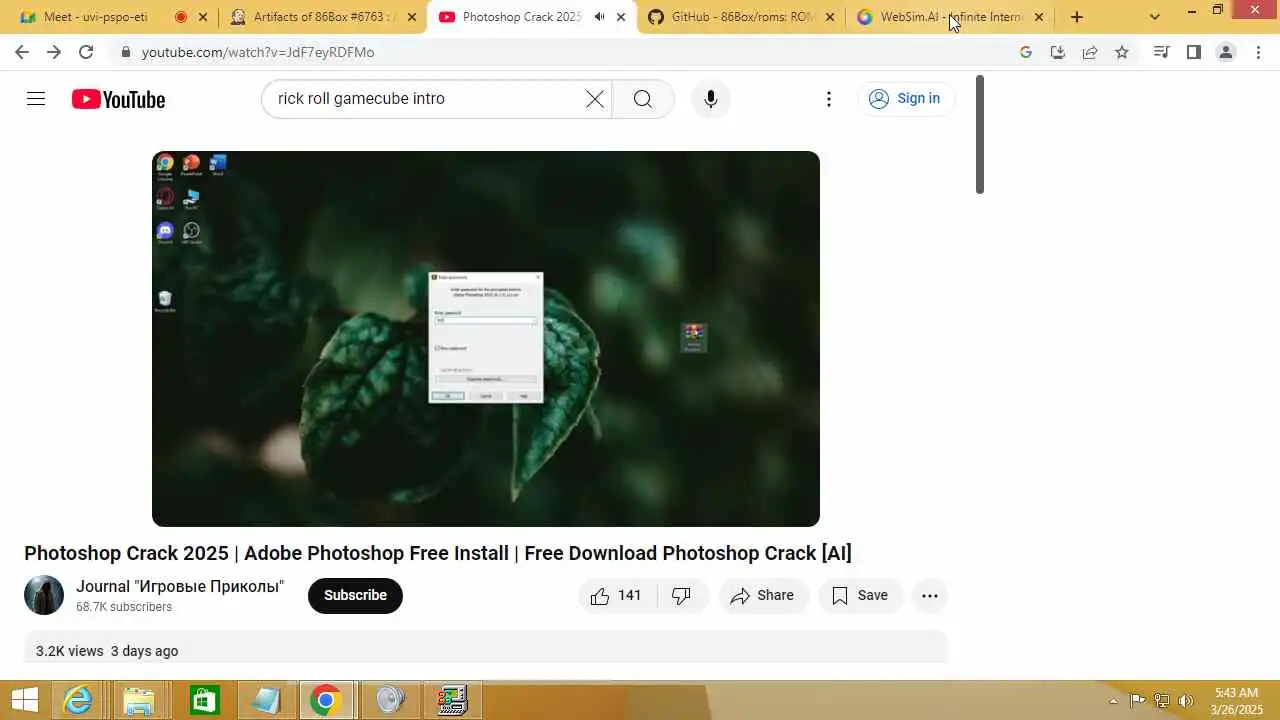The height and width of the screenshot is (720, 1280).
Task: Click the magnifier search button
Action: (643, 98)
